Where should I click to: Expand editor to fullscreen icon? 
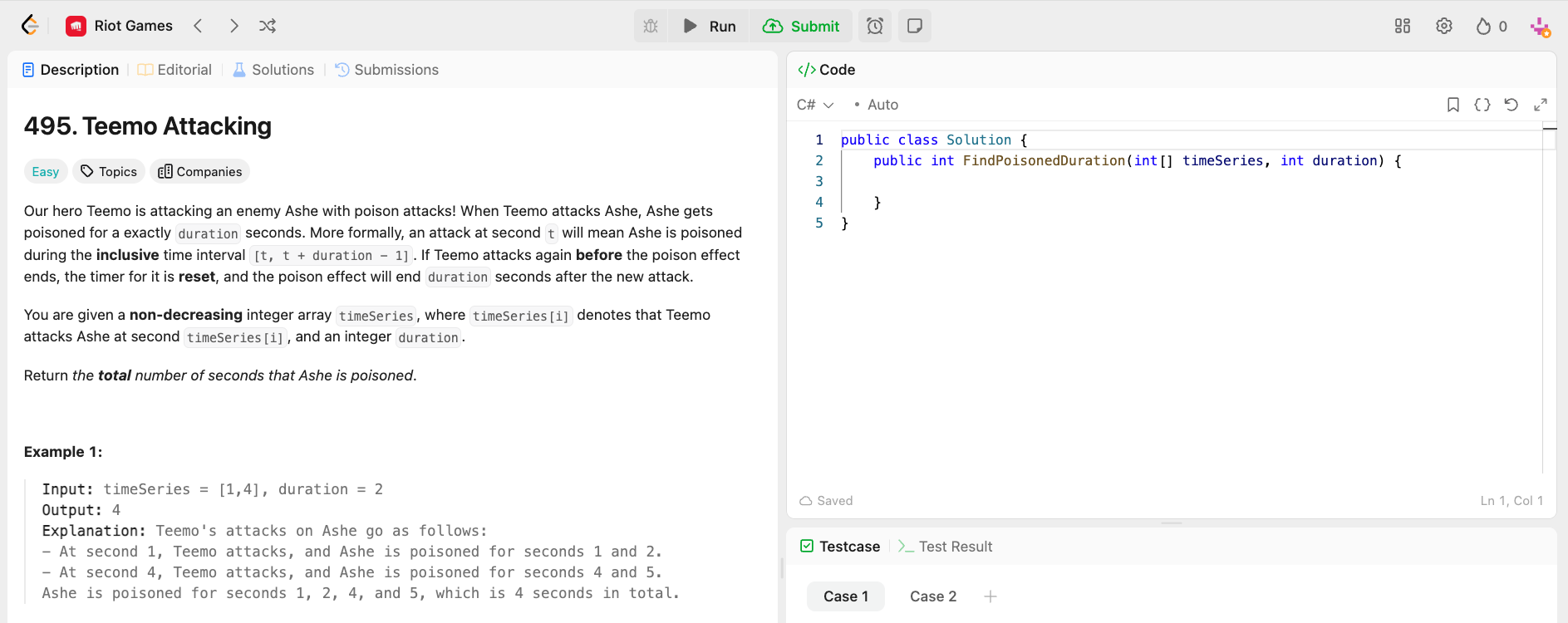1541,105
